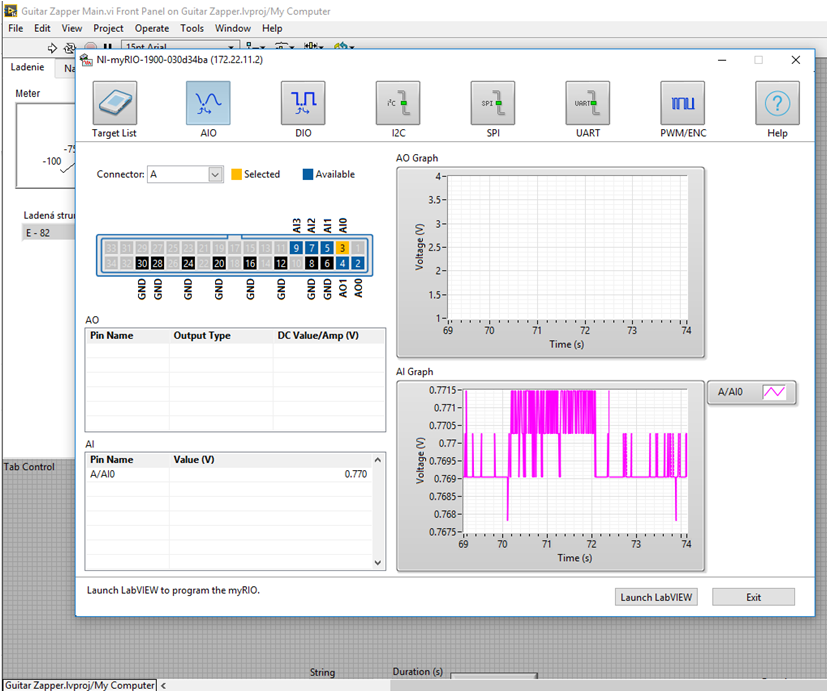
Task: Toggle connector pin 2 (AO0)
Action: point(357,263)
